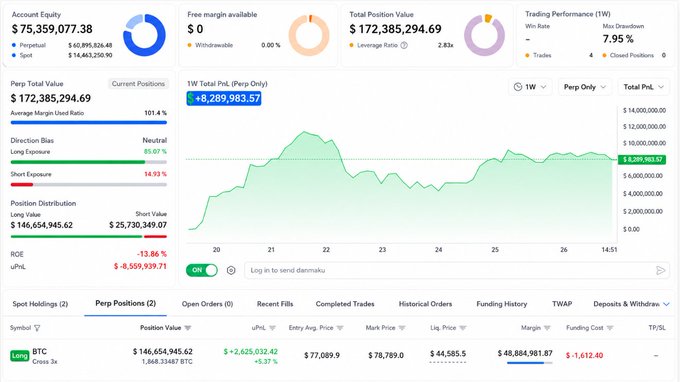680x382 pixels.
Task: Click the Leverage Ratio help question icon
Action: pyautogui.click(x=404, y=45)
